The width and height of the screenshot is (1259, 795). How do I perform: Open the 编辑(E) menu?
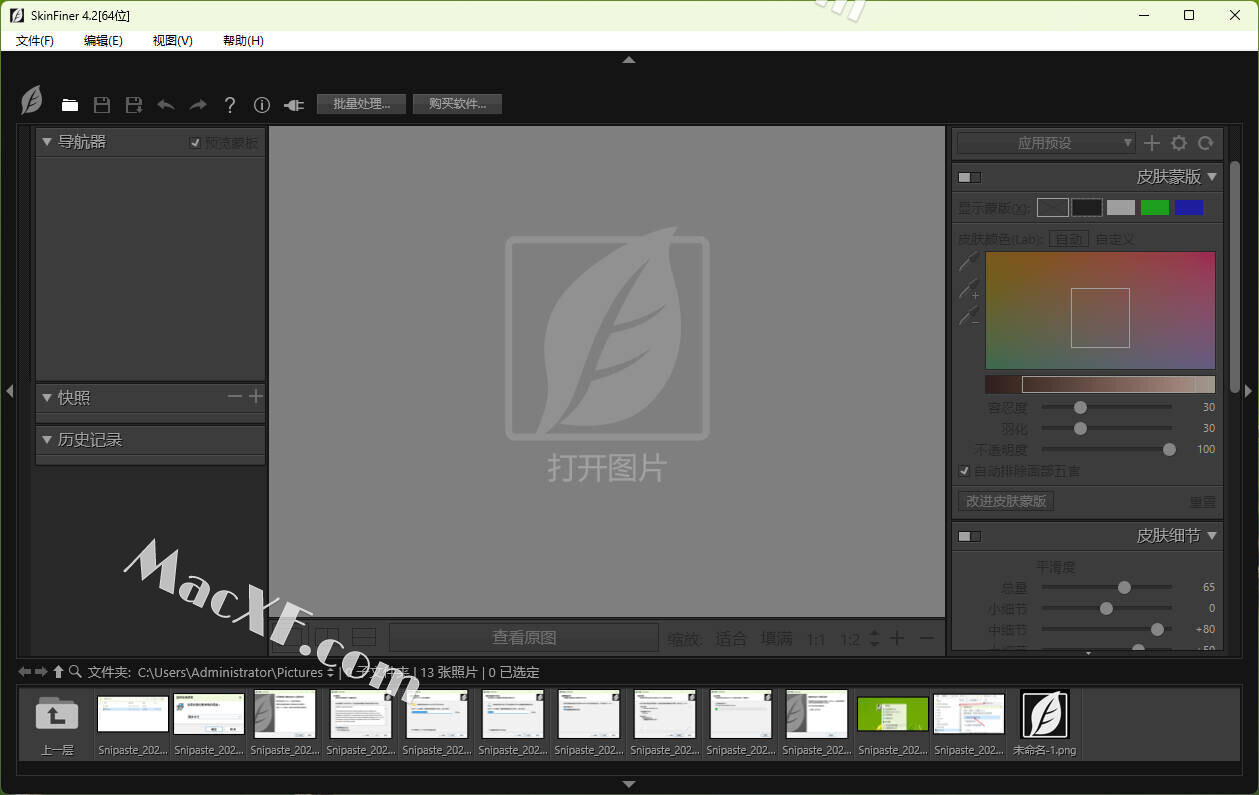pyautogui.click(x=103, y=41)
